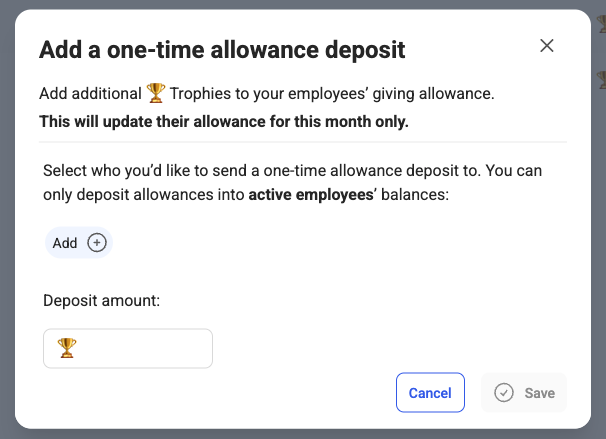Save the allowance deposit
The height and width of the screenshot is (439, 606).
click(x=524, y=393)
